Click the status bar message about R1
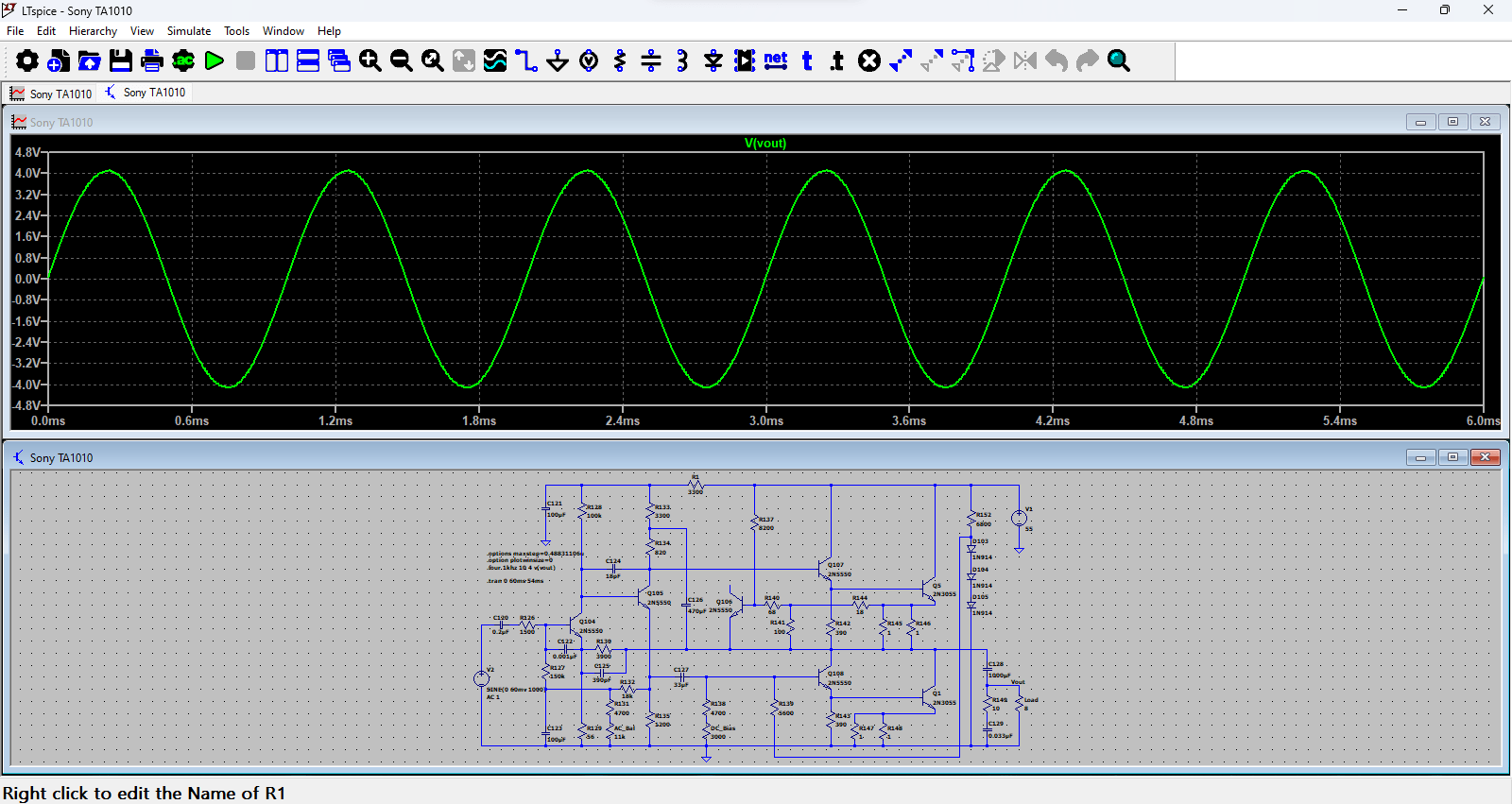 [144, 794]
